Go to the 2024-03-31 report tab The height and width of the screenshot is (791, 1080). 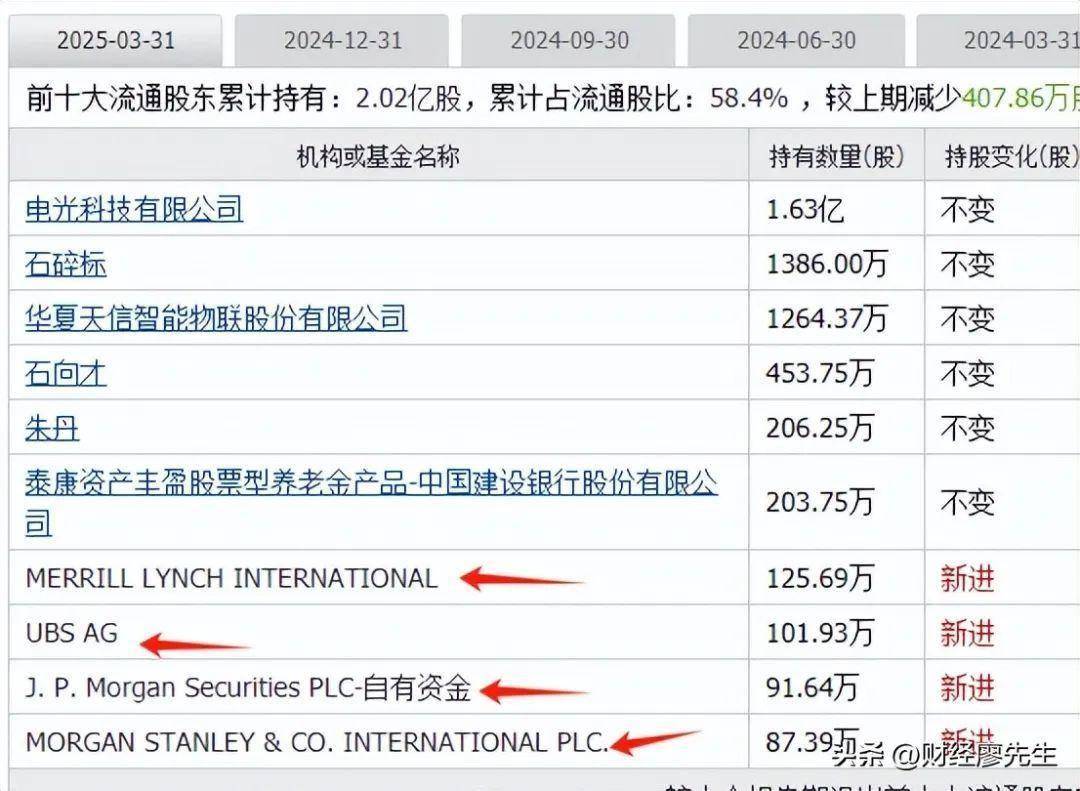coord(999,40)
